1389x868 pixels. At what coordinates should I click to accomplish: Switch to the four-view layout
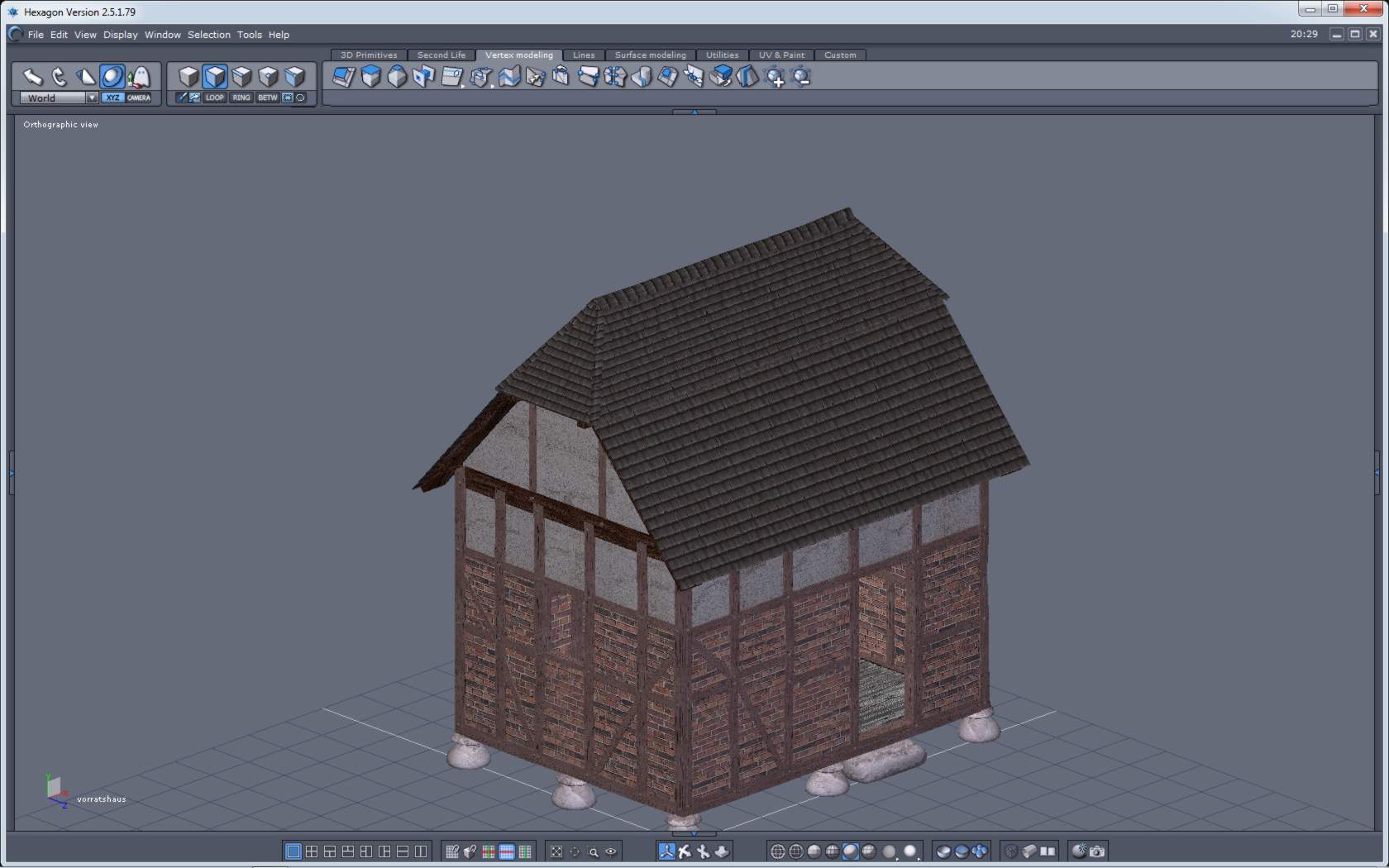coord(312,851)
